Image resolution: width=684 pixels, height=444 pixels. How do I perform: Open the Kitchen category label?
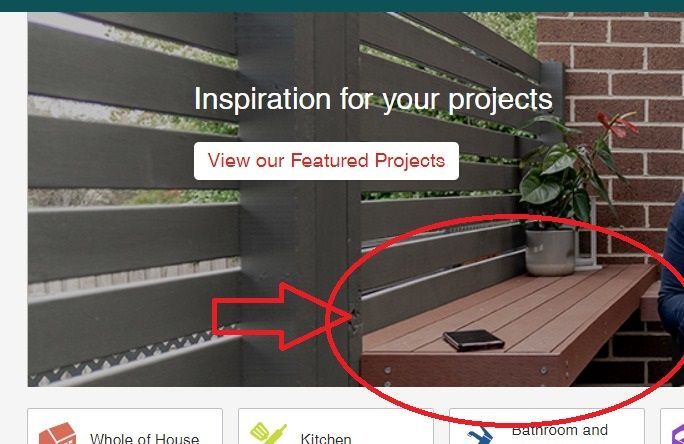click(326, 438)
